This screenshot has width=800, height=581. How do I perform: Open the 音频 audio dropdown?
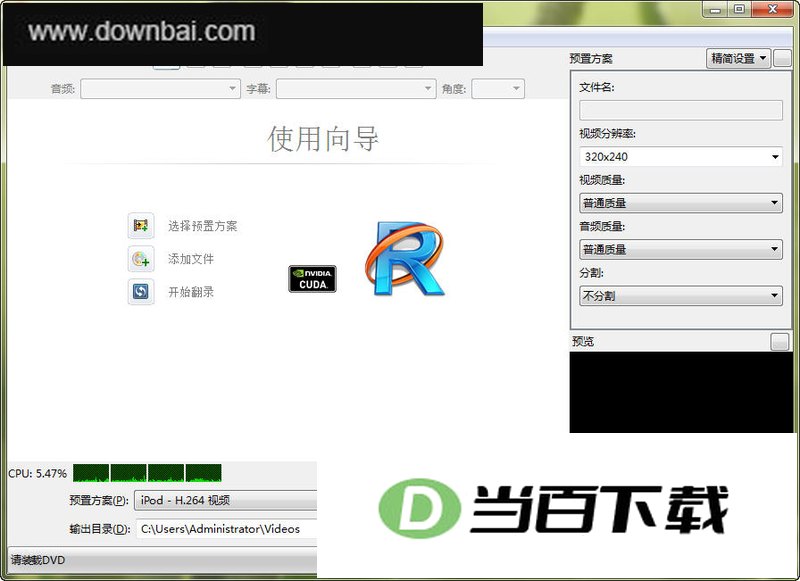coord(160,89)
